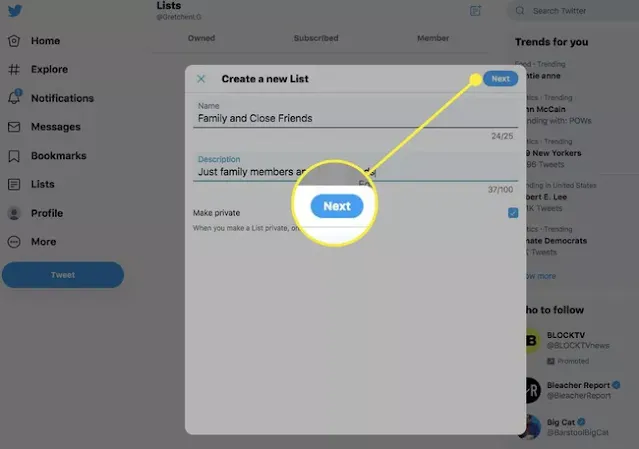Open Bookmarks in sidebar
The image size is (639, 449).
click(x=59, y=156)
